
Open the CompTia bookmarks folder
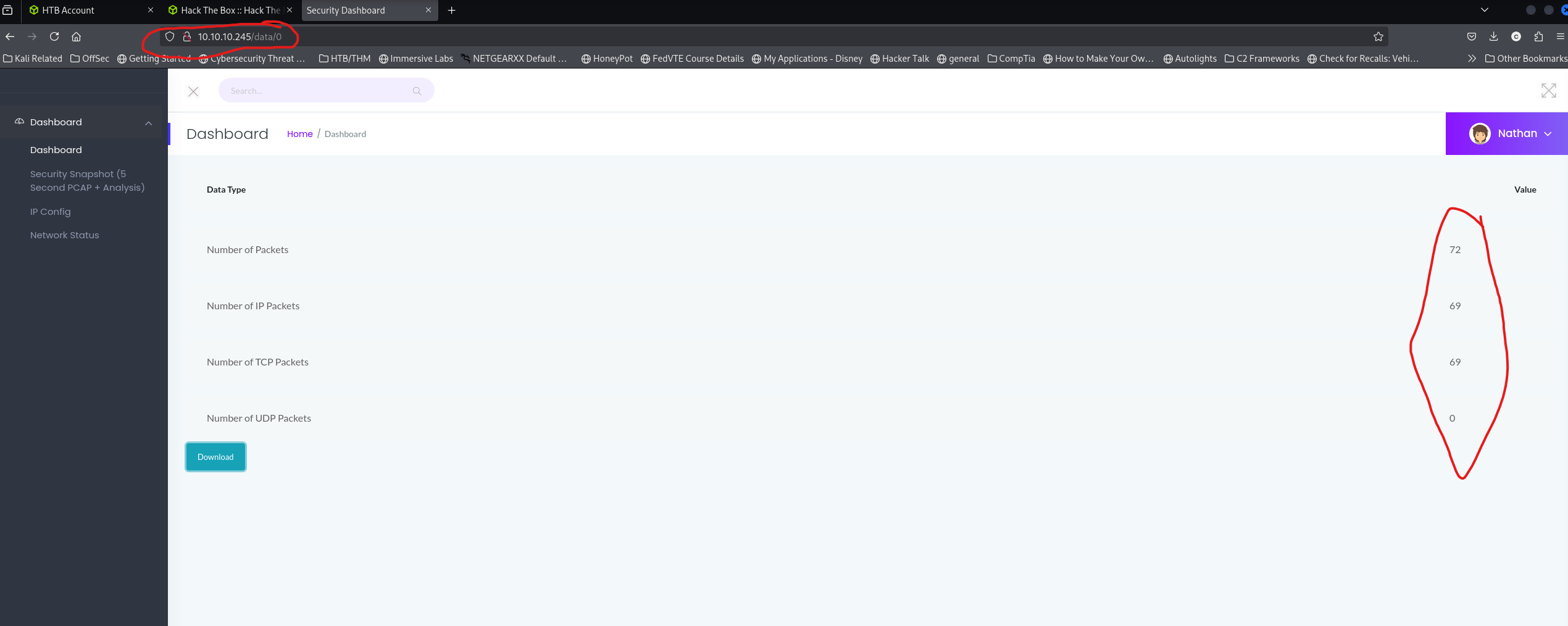click(x=1011, y=59)
